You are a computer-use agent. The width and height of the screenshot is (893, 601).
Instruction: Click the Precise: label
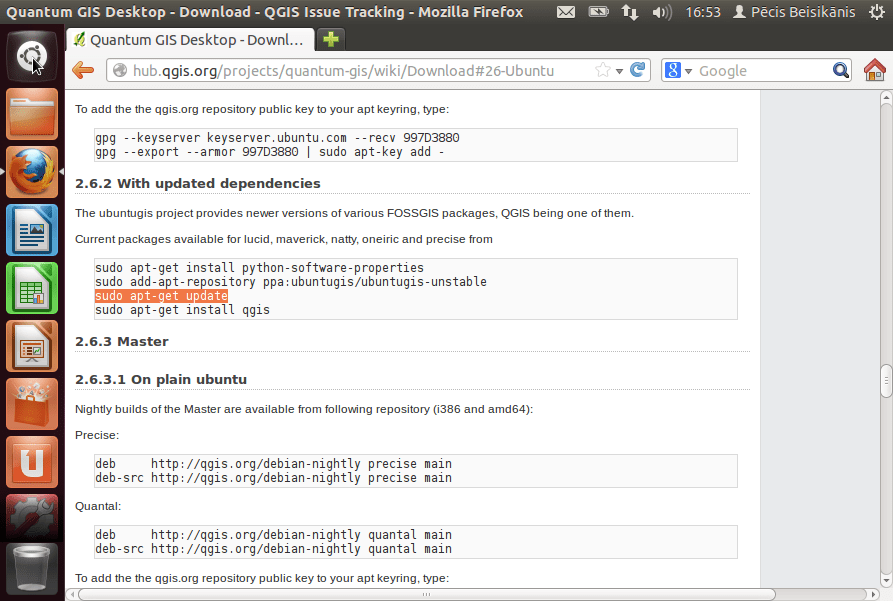click(97, 435)
